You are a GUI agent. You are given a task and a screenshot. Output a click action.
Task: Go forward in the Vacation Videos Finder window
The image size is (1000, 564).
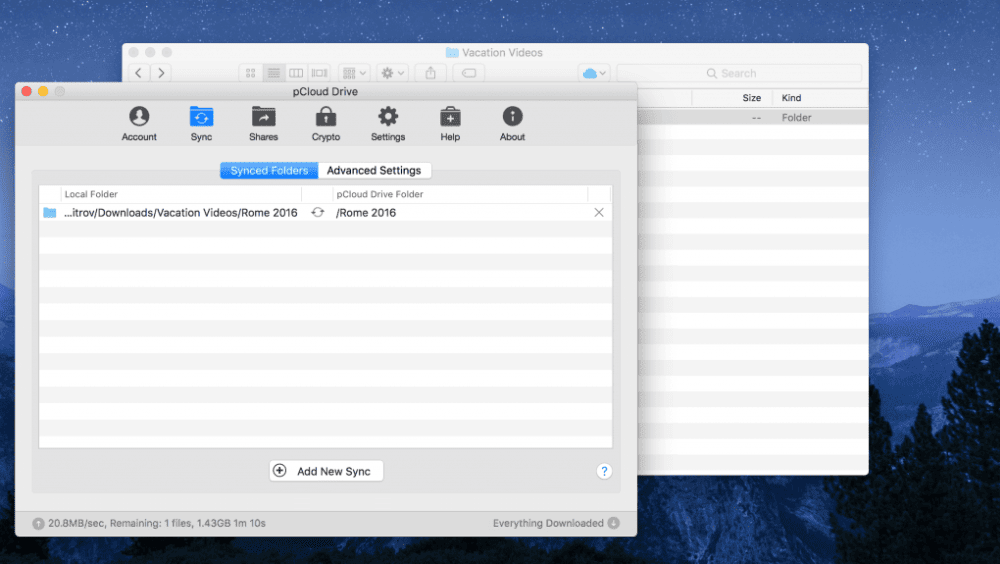pos(161,73)
